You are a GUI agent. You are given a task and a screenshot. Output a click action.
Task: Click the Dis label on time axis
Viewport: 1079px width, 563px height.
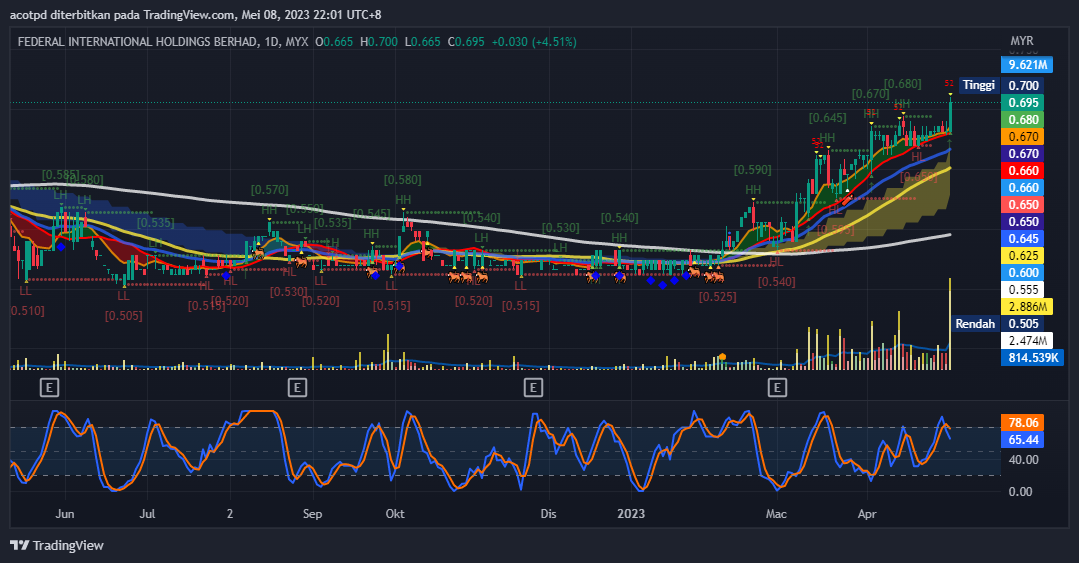548,514
